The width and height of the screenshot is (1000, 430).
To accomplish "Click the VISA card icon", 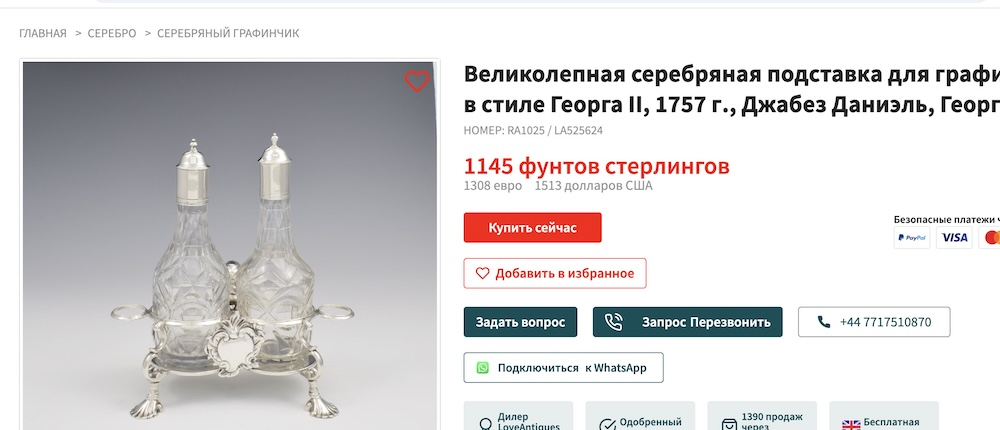I will pos(954,237).
